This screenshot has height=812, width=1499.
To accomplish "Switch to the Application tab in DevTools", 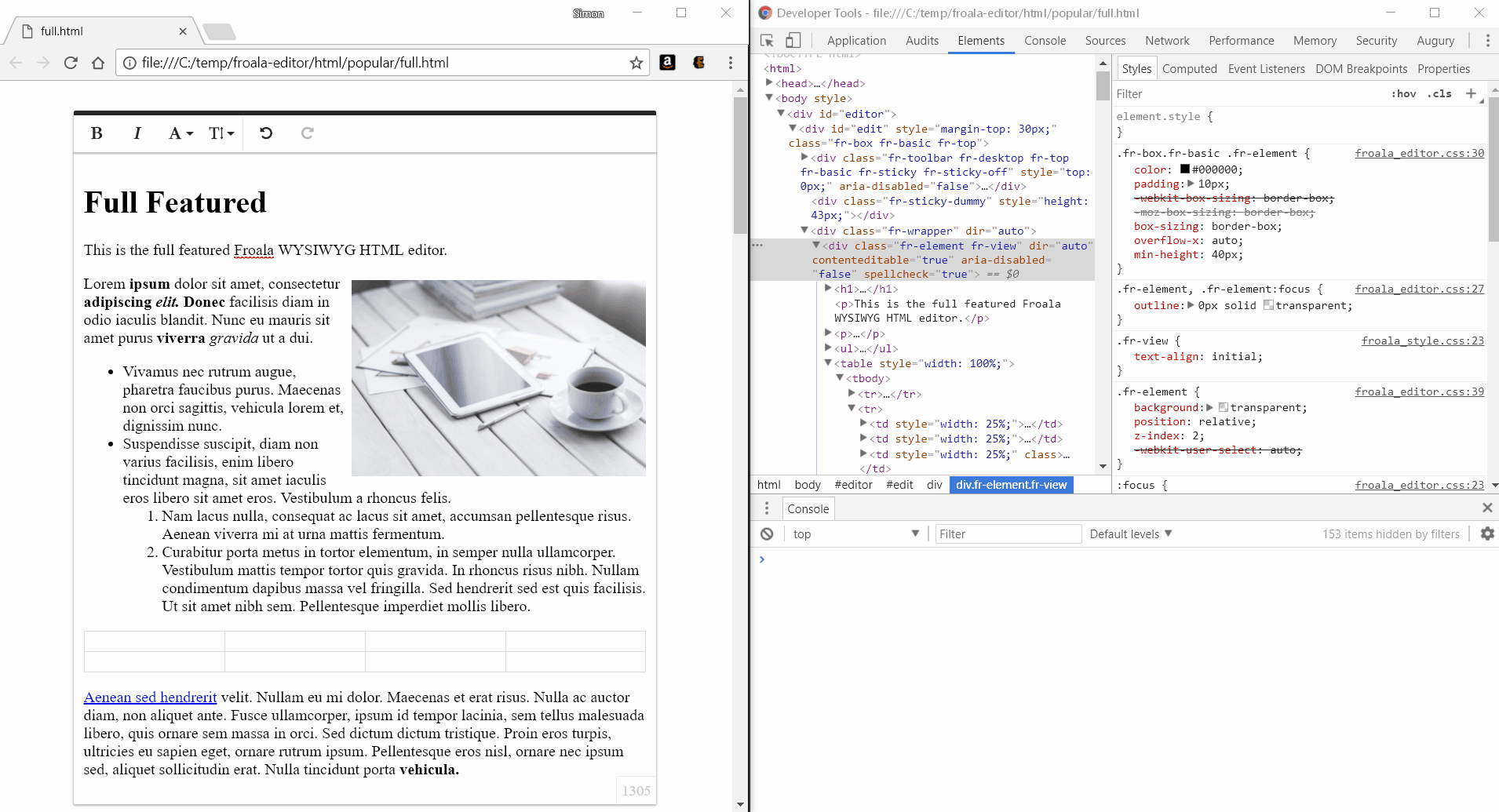I will pos(856,41).
